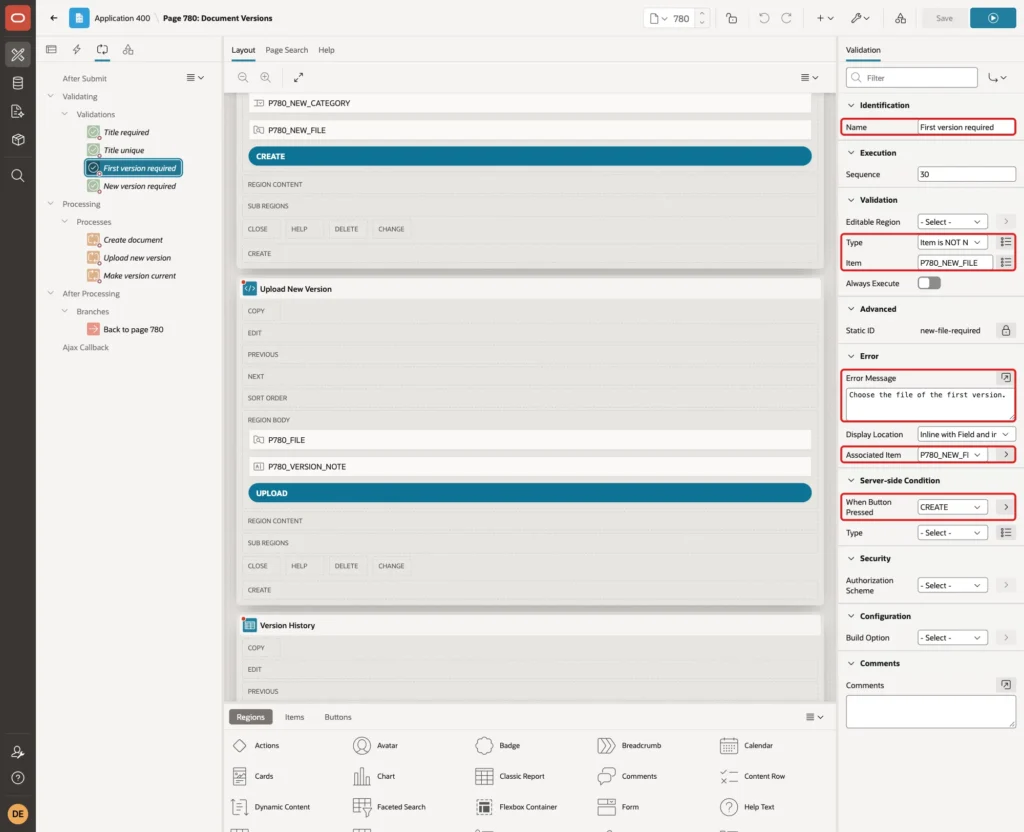This screenshot has width=1024, height=832.
Task: Open the Associated Item dropdown
Action: click(x=952, y=455)
